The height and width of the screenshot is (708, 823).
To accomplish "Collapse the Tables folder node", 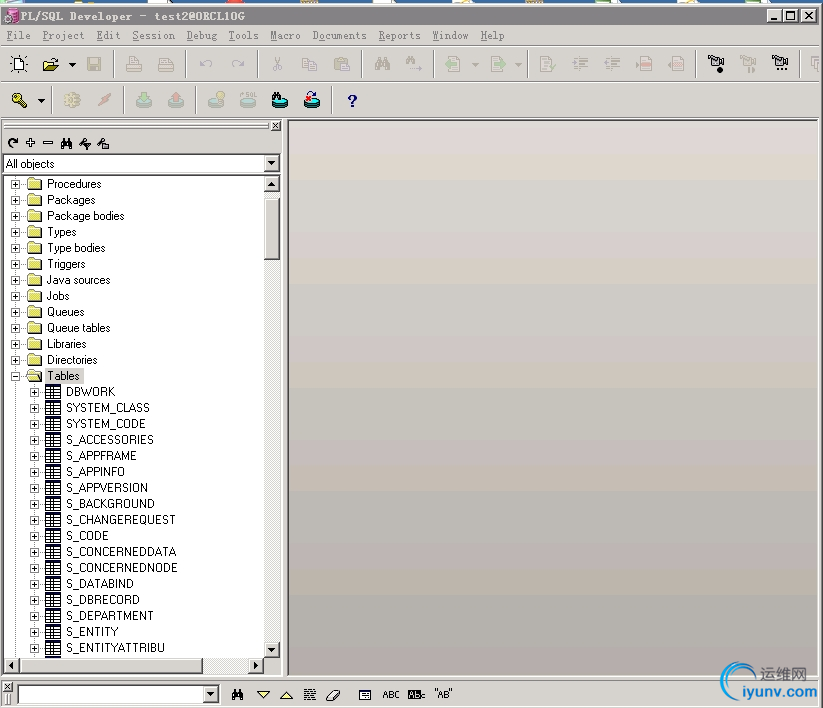I will [15, 376].
